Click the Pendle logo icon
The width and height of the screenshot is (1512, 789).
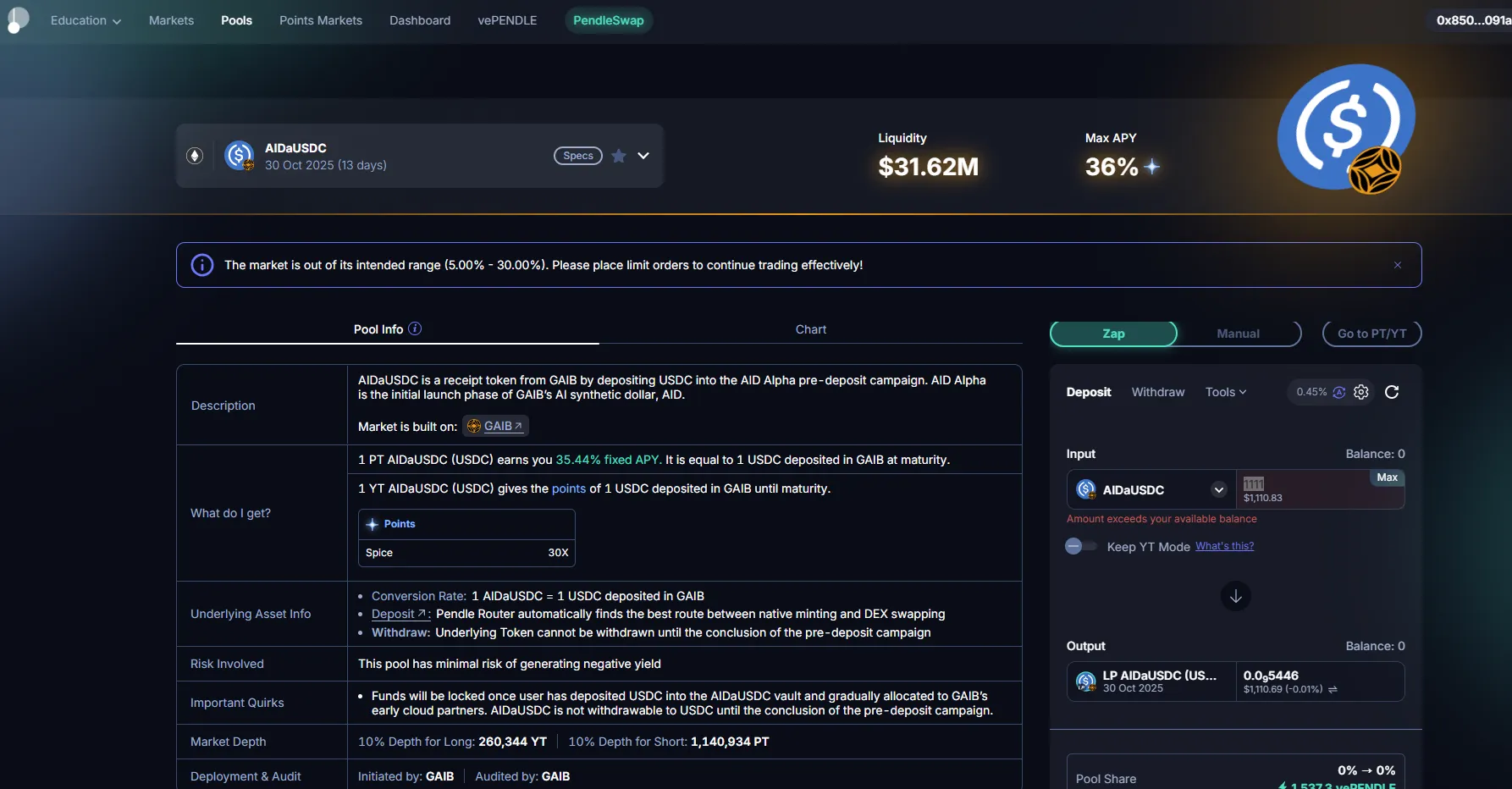17,19
